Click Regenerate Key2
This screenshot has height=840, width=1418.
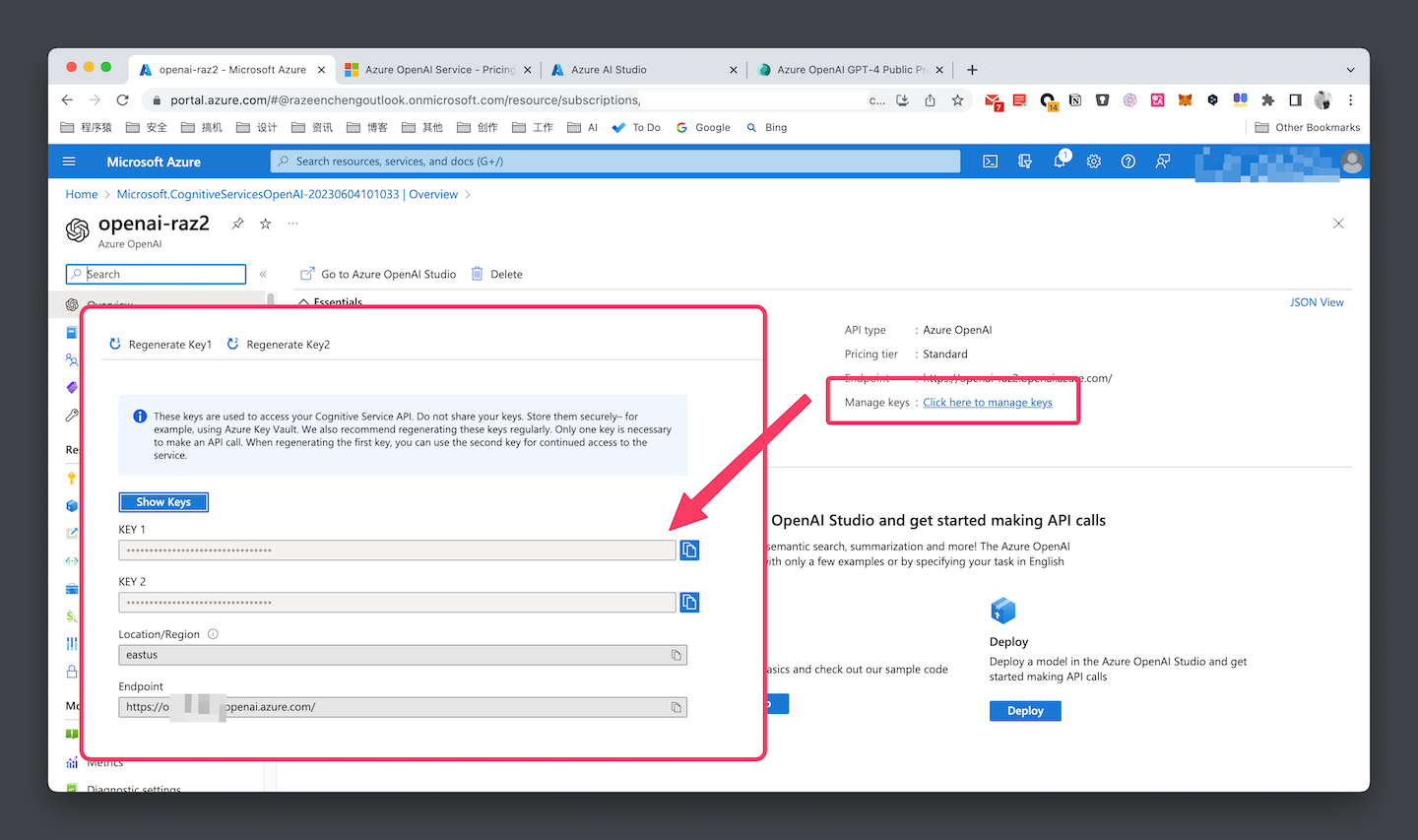[279, 345]
